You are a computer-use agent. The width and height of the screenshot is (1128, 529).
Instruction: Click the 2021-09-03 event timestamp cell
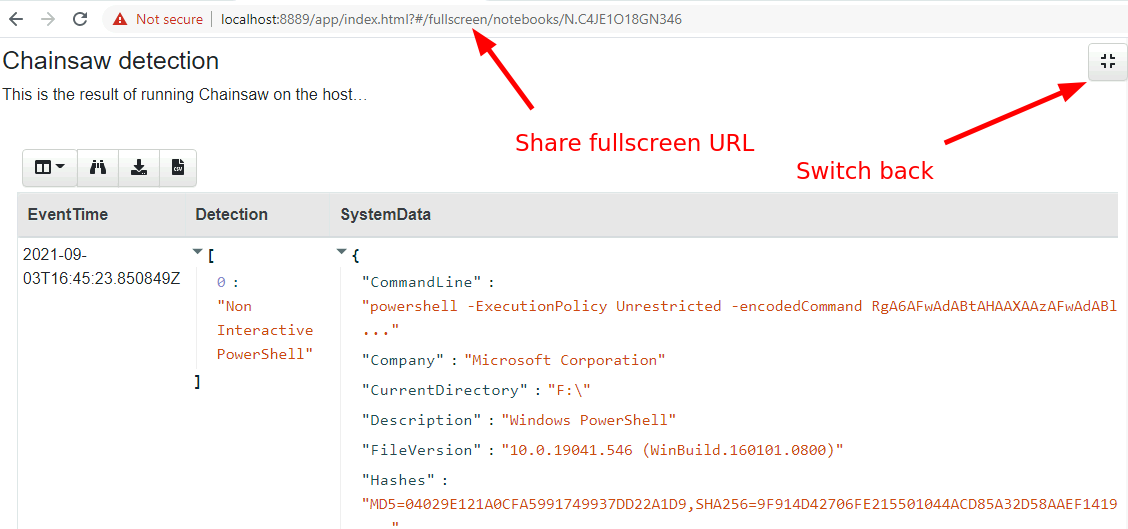100,266
